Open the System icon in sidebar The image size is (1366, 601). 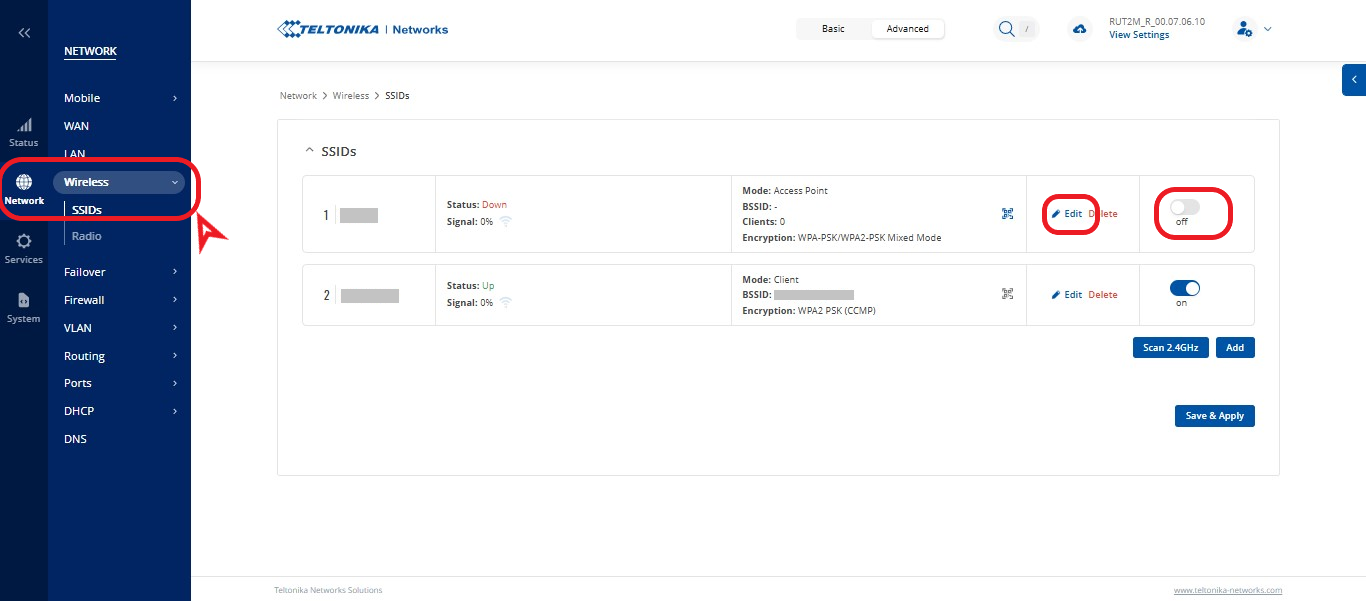[x=24, y=301]
